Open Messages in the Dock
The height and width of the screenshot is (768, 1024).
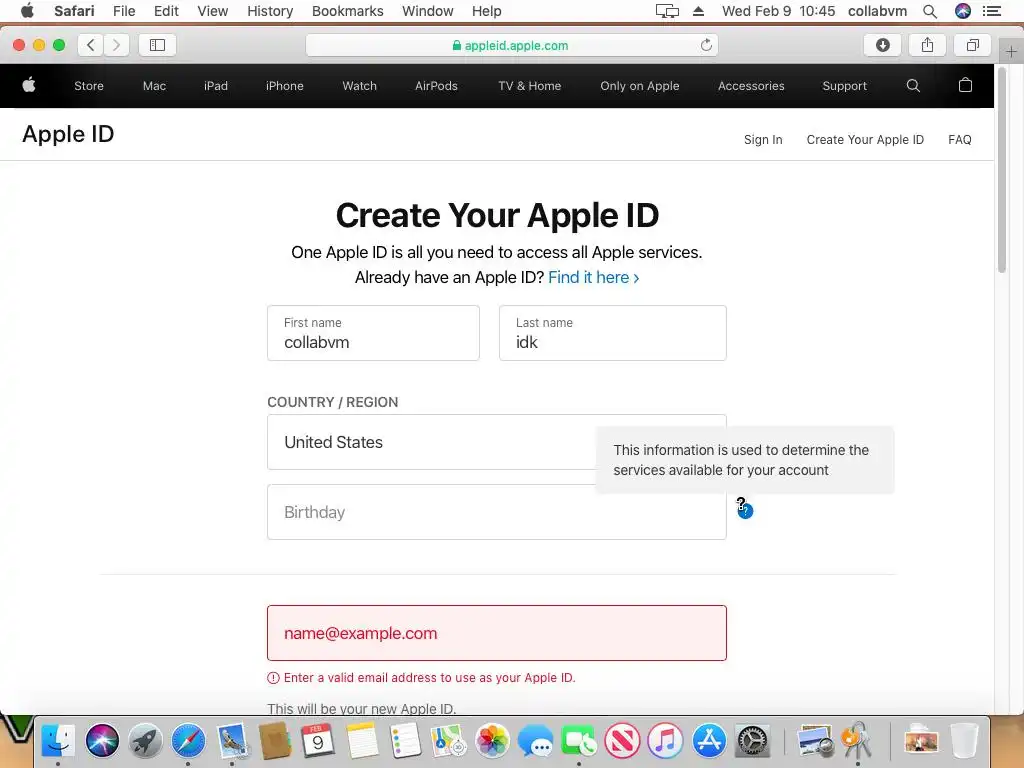tap(536, 741)
